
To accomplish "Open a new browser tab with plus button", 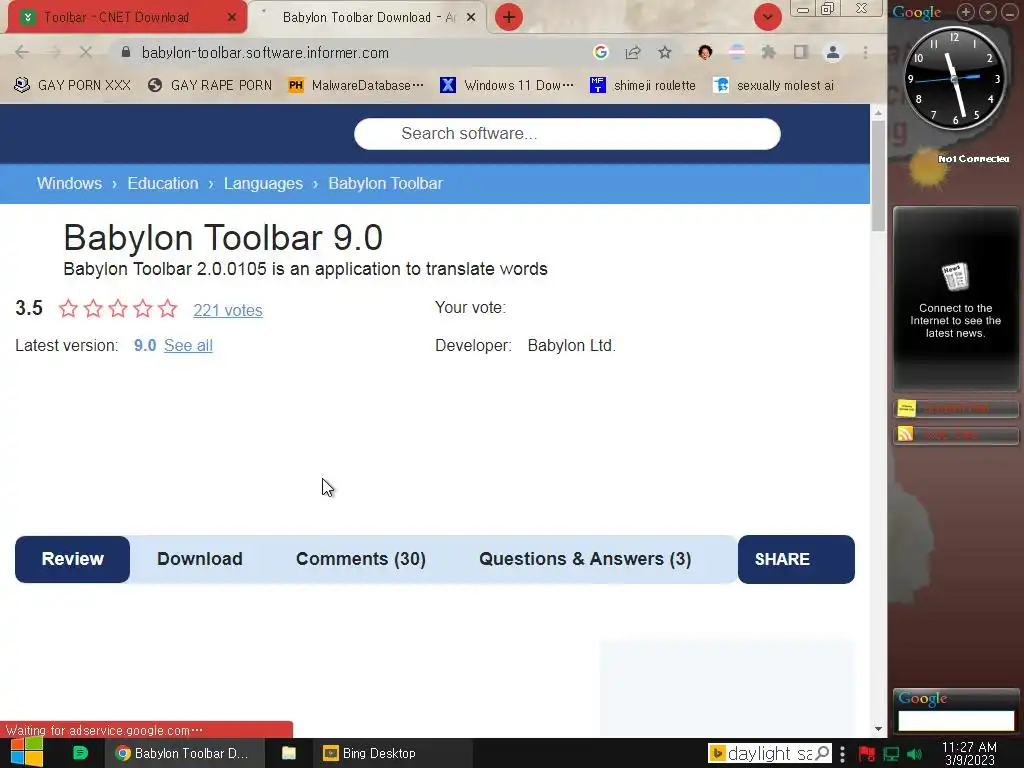I will pyautogui.click(x=509, y=18).
